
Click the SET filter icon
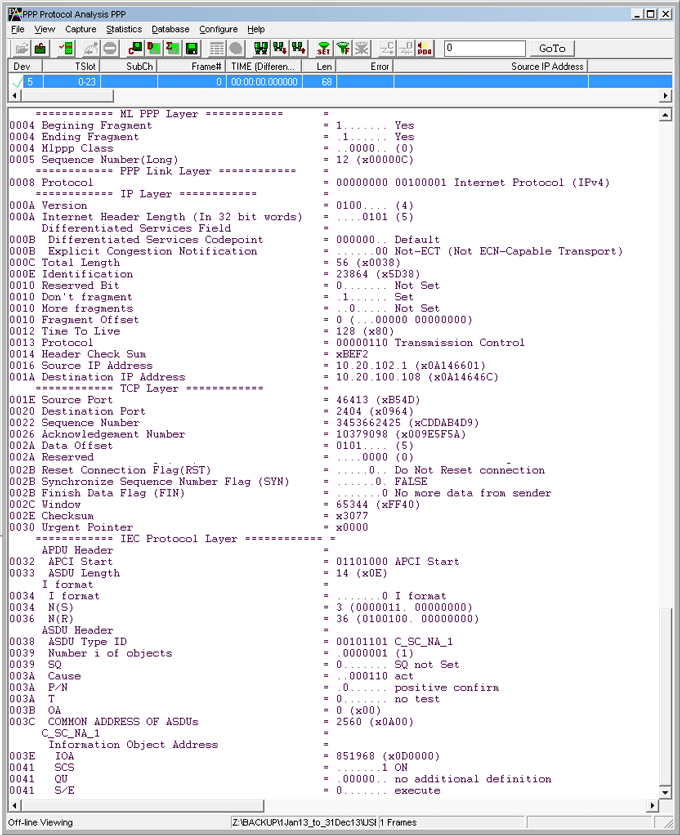coord(323,48)
